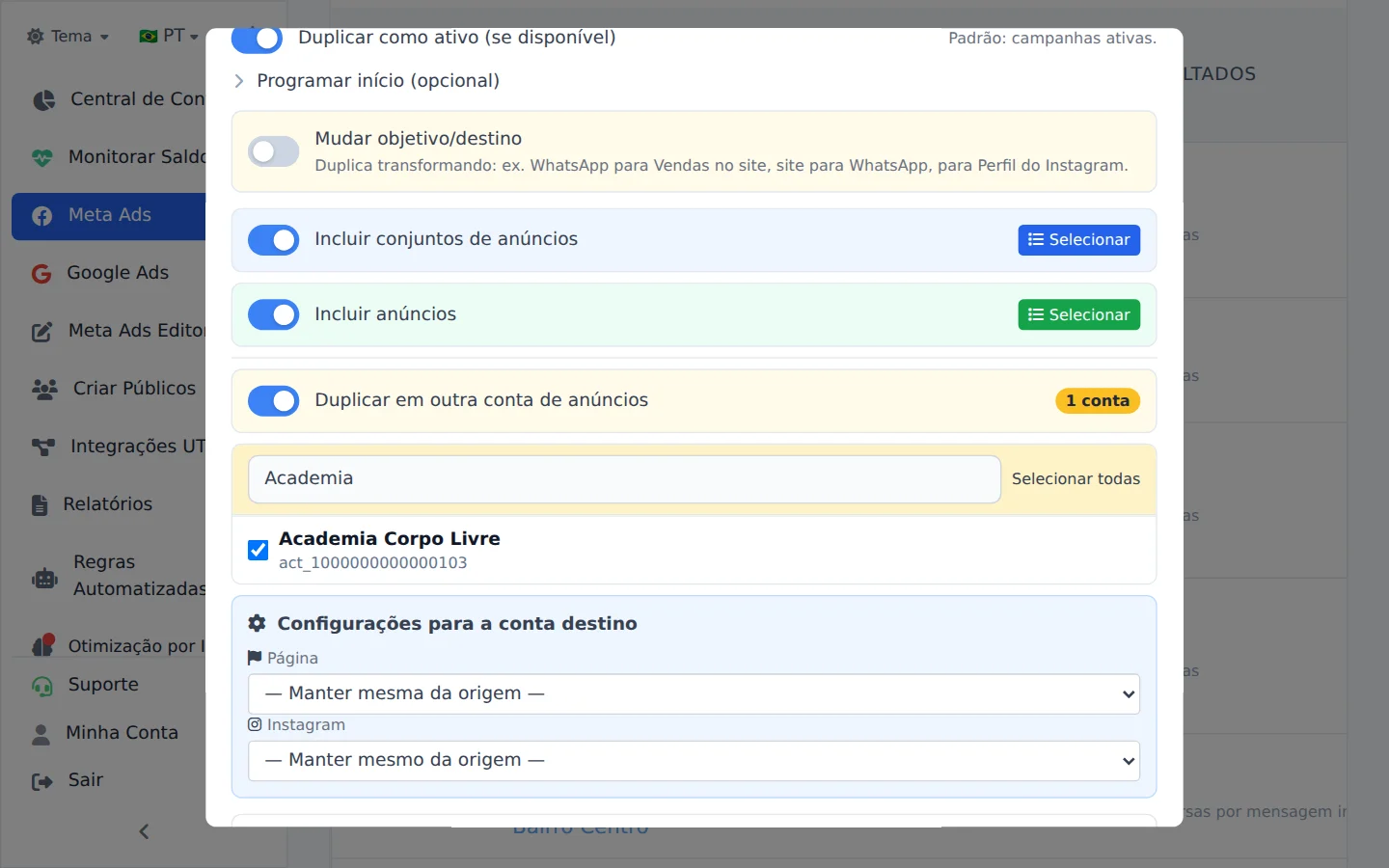Open the PT language dropdown
The height and width of the screenshot is (868, 1389).
[x=169, y=37]
